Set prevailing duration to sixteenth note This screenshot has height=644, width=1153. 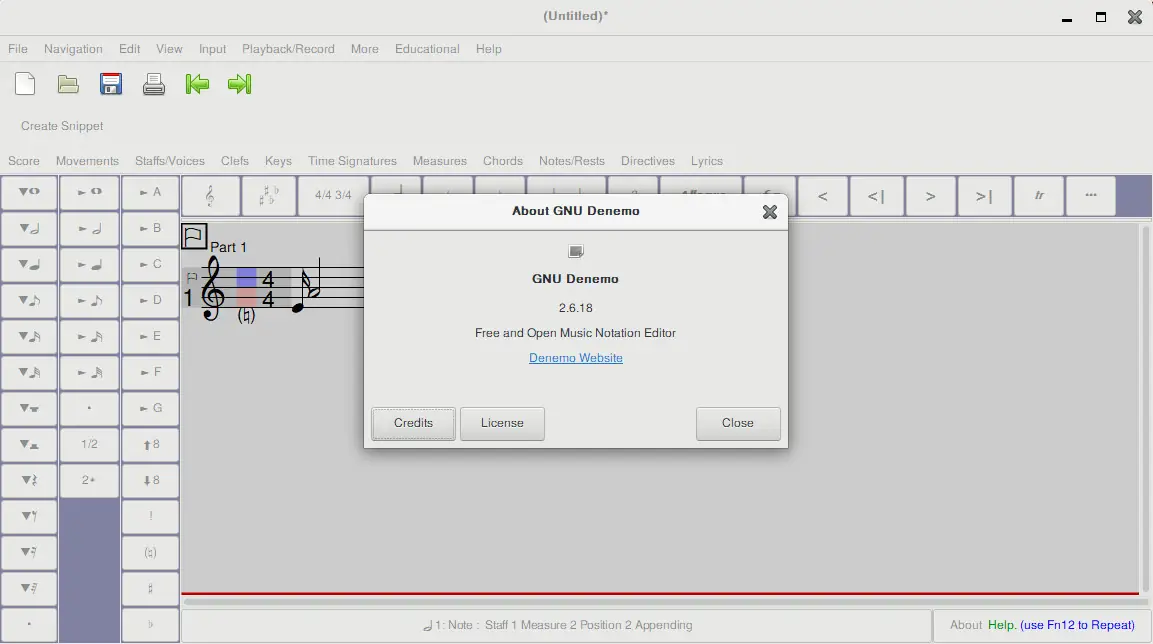[x=90, y=336]
